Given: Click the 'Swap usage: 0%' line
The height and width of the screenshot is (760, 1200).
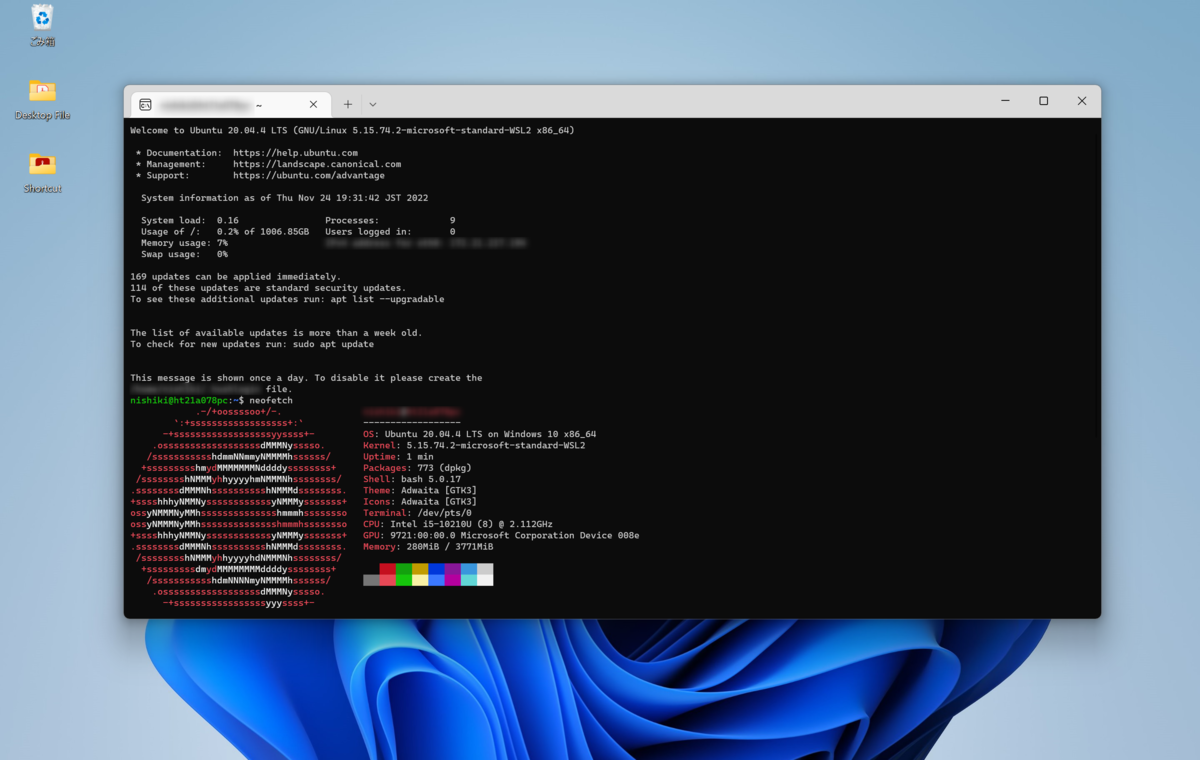Looking at the screenshot, I should 184,254.
